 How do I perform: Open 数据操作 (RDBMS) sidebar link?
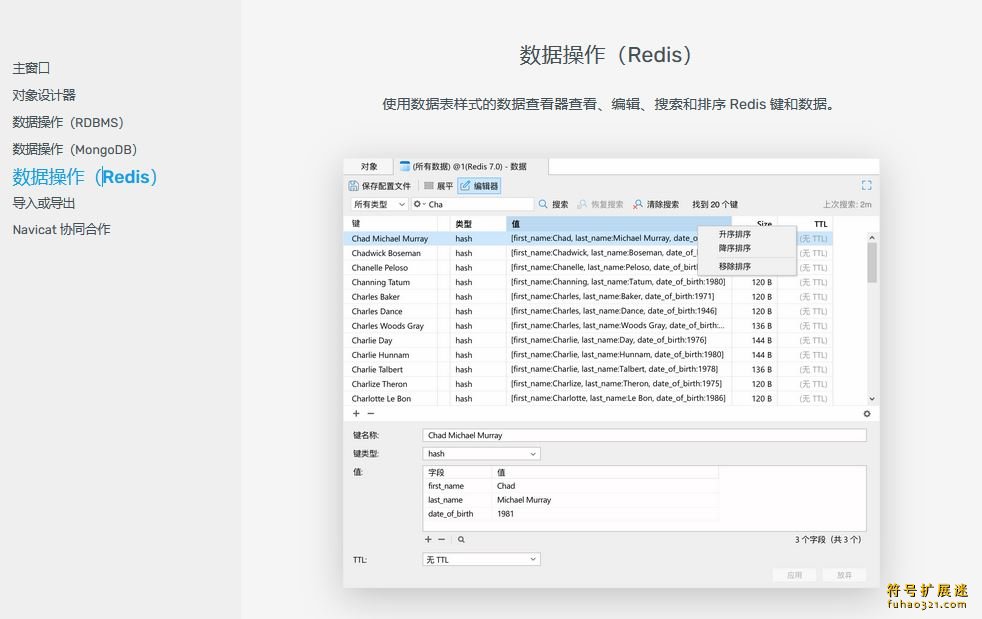click(x=68, y=122)
